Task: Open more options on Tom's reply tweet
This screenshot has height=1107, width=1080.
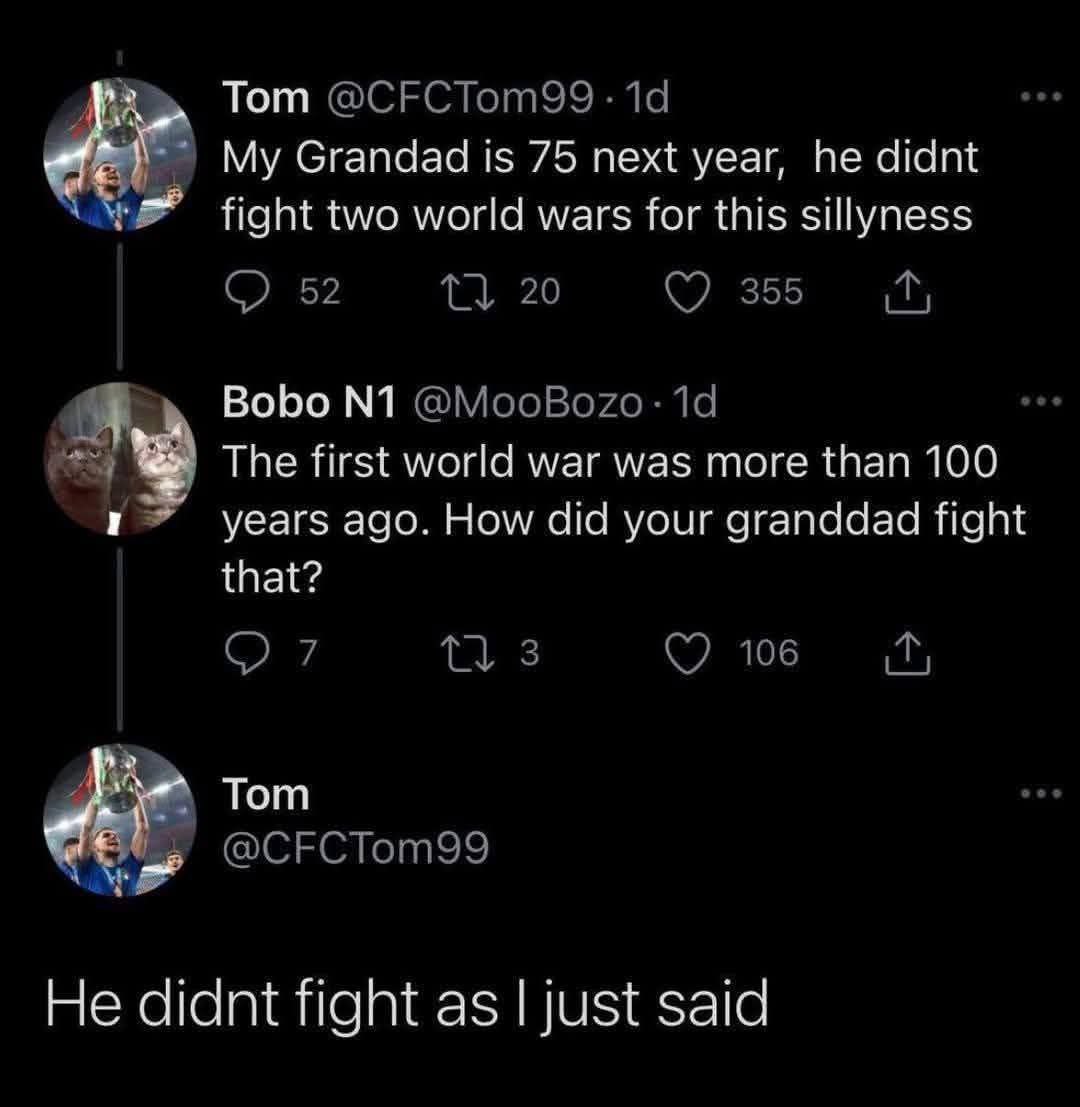Action: click(x=1040, y=795)
